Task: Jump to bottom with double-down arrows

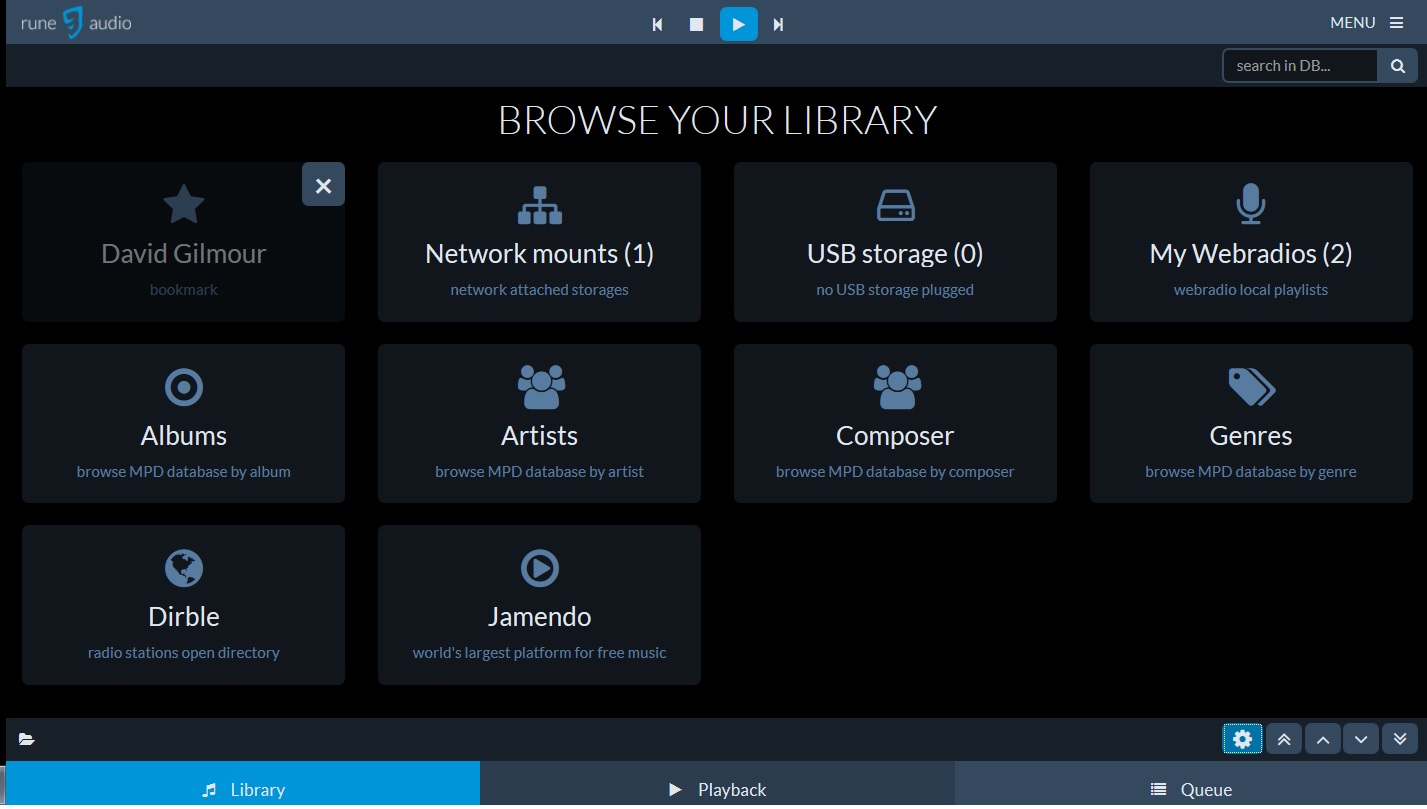Action: (x=1400, y=739)
